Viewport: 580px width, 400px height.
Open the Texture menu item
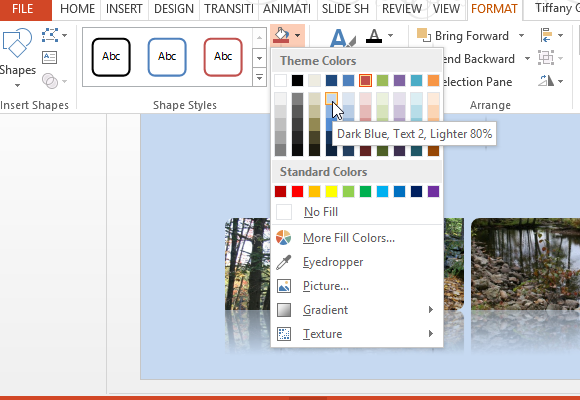[357, 334]
